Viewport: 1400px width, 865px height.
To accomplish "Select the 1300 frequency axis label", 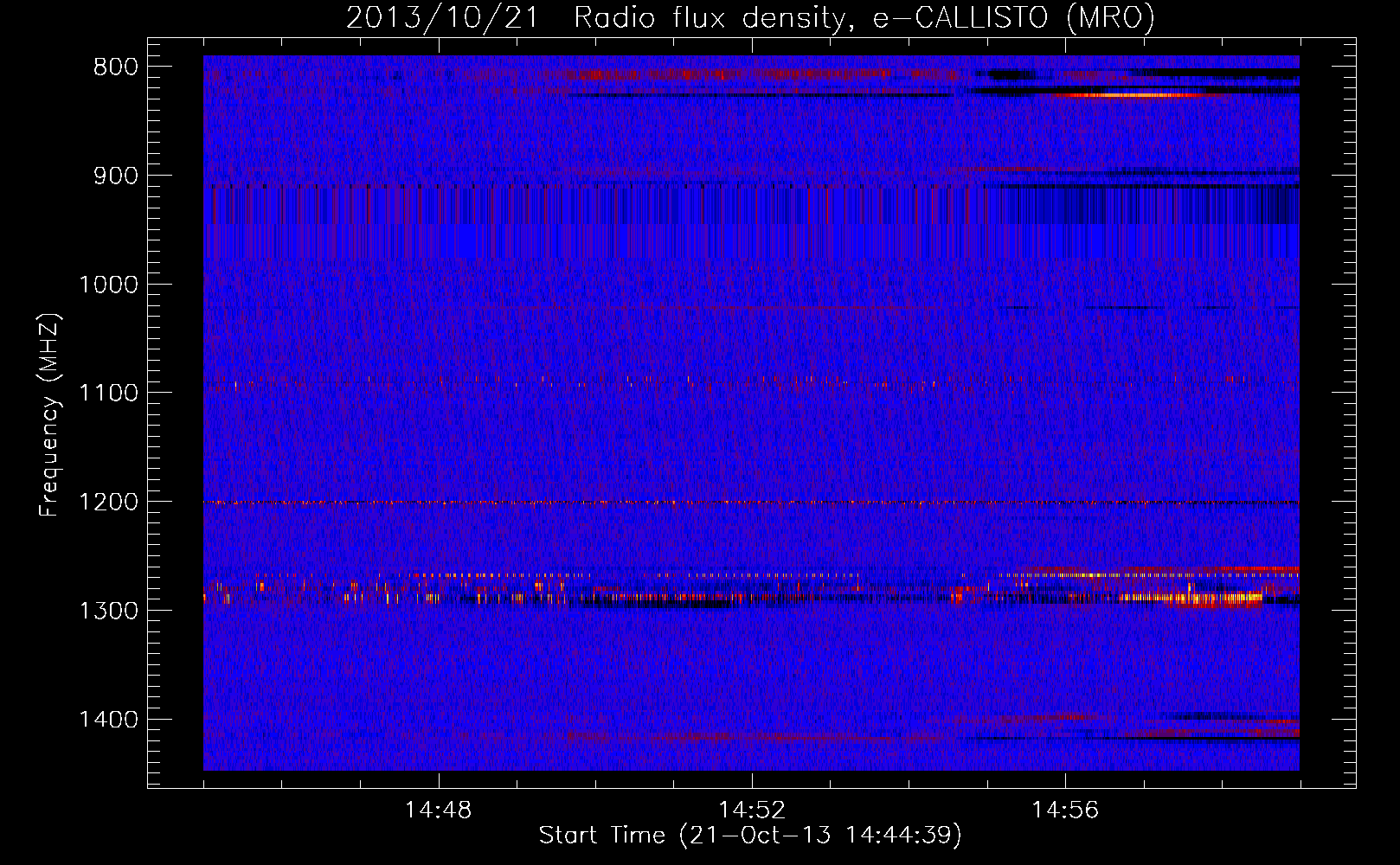I will click(108, 611).
